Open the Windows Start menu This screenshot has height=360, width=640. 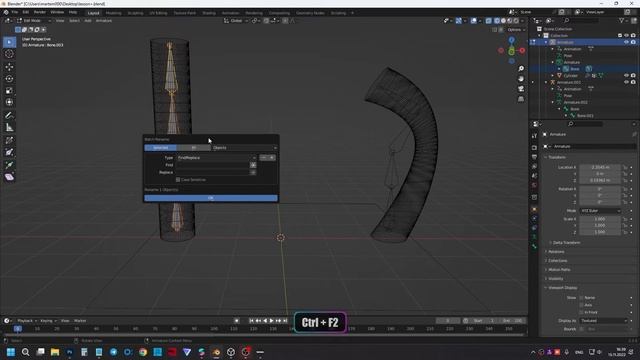[11, 352]
